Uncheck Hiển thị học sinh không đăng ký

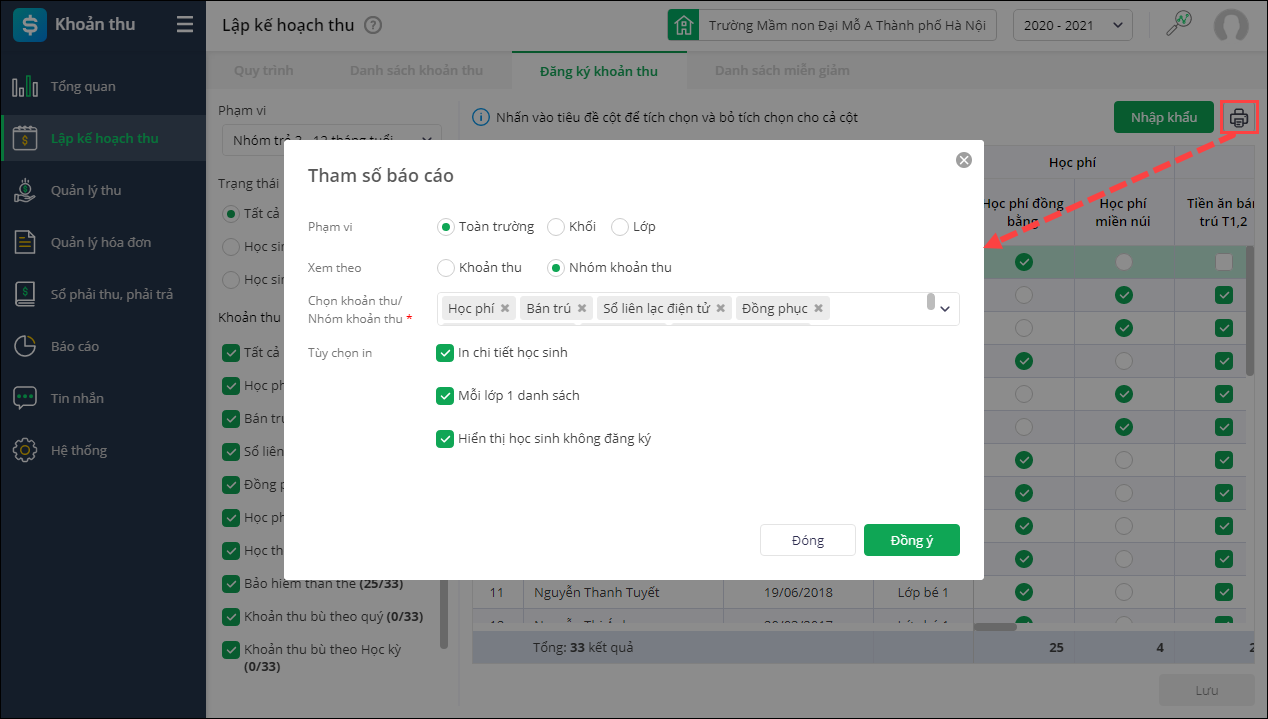coord(446,439)
